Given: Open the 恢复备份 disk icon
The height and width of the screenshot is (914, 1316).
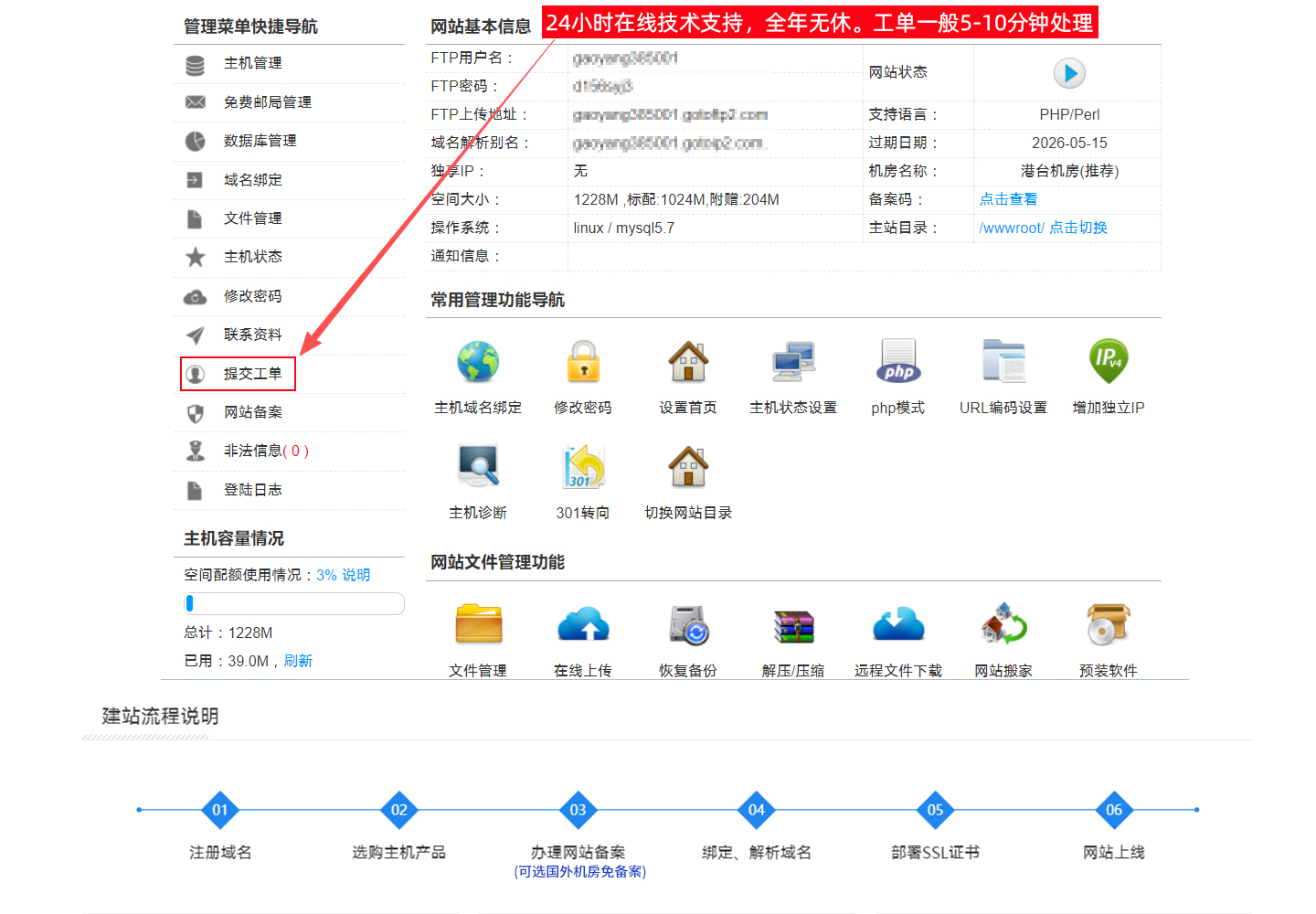Looking at the screenshot, I should pyautogui.click(x=688, y=625).
